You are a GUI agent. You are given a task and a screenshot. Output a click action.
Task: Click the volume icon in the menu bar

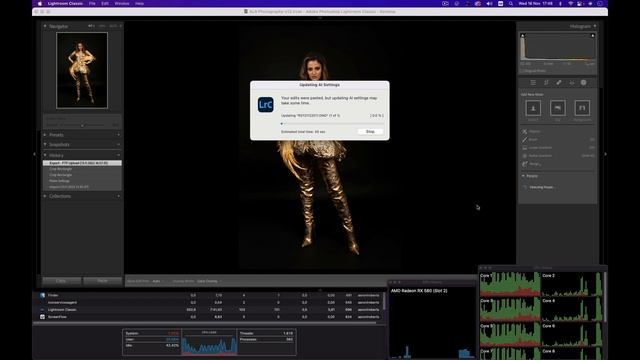tap(489, 3)
